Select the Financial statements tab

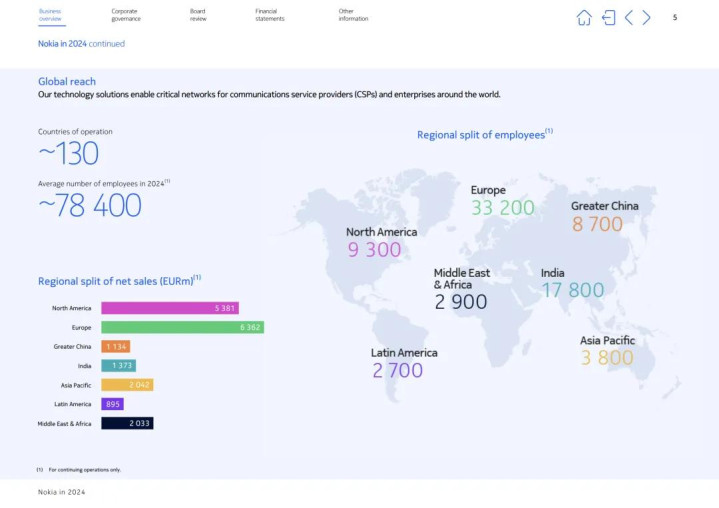[x=269, y=15]
